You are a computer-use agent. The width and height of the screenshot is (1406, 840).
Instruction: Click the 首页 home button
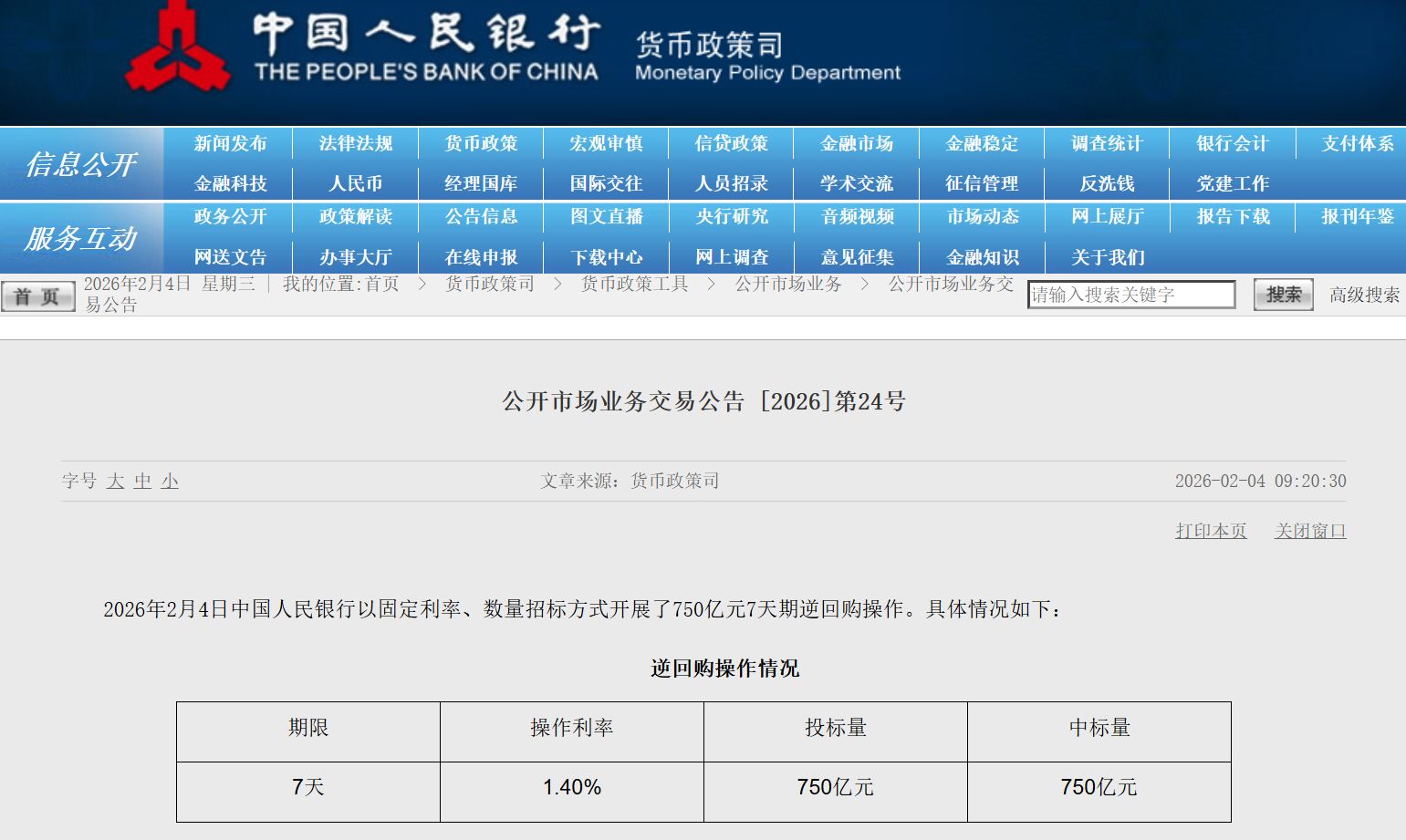tap(37, 296)
